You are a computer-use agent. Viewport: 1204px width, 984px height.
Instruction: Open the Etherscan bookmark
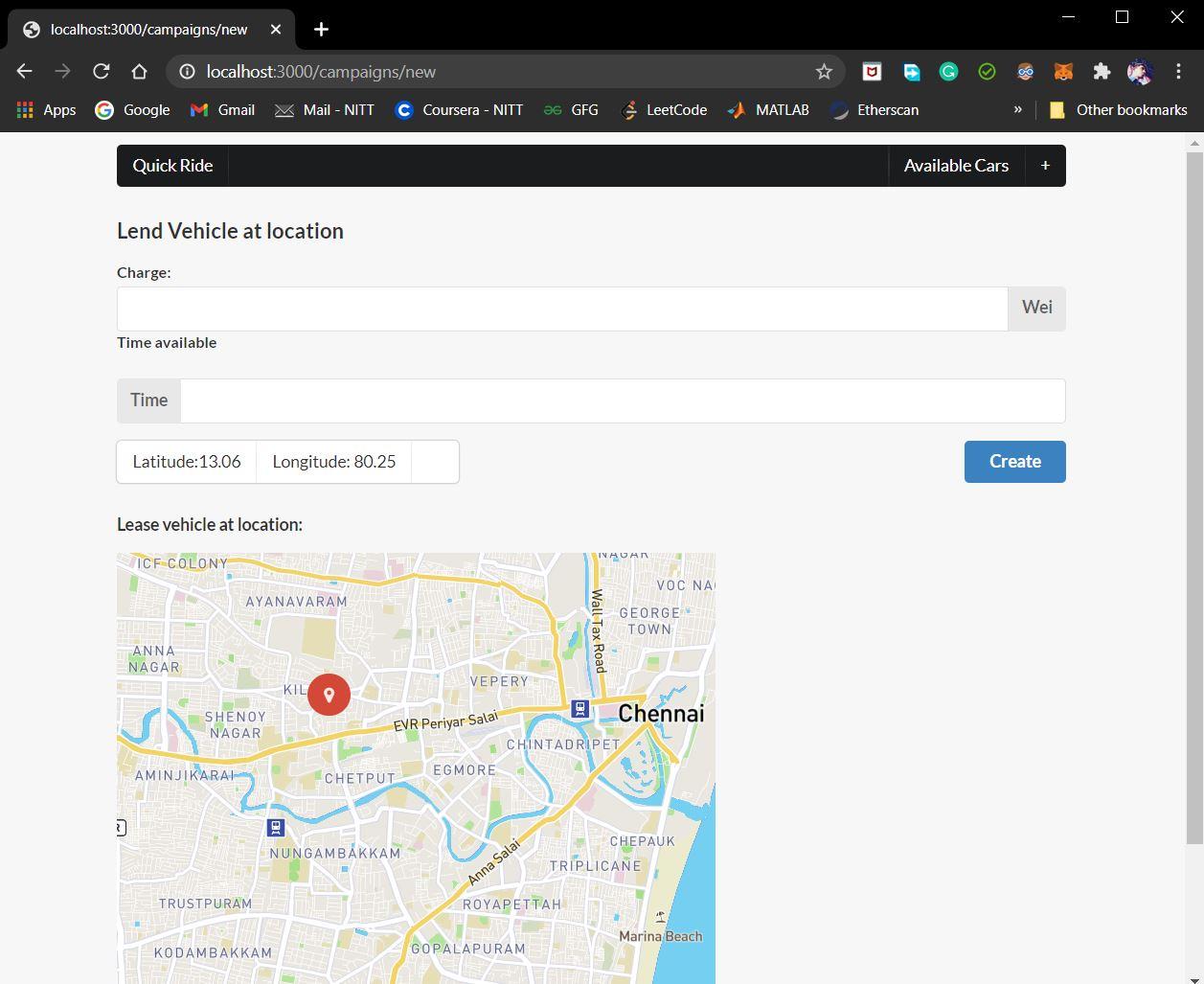pyautogui.click(x=874, y=110)
